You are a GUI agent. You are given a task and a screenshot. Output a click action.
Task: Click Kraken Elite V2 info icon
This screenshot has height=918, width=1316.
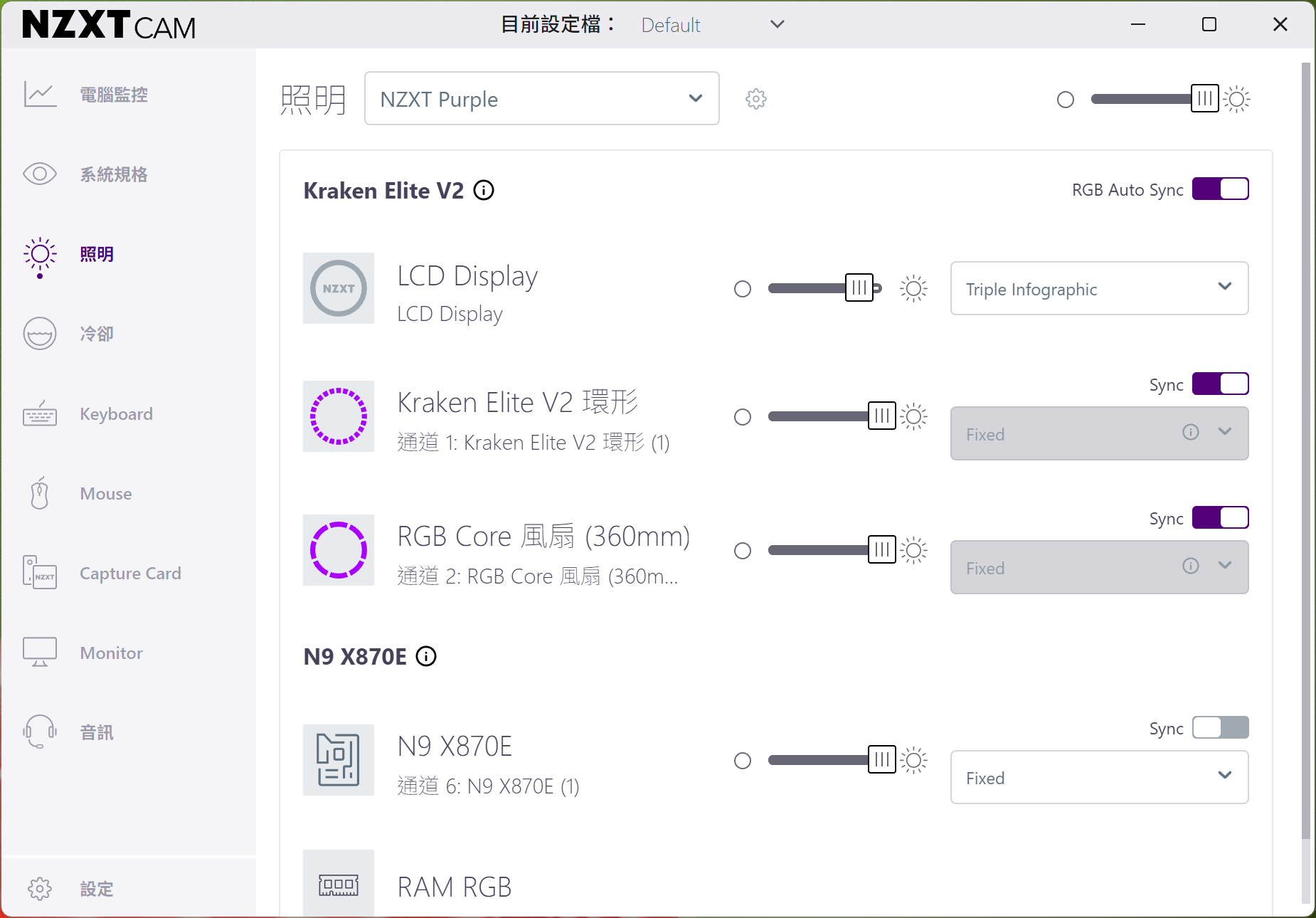(x=484, y=190)
